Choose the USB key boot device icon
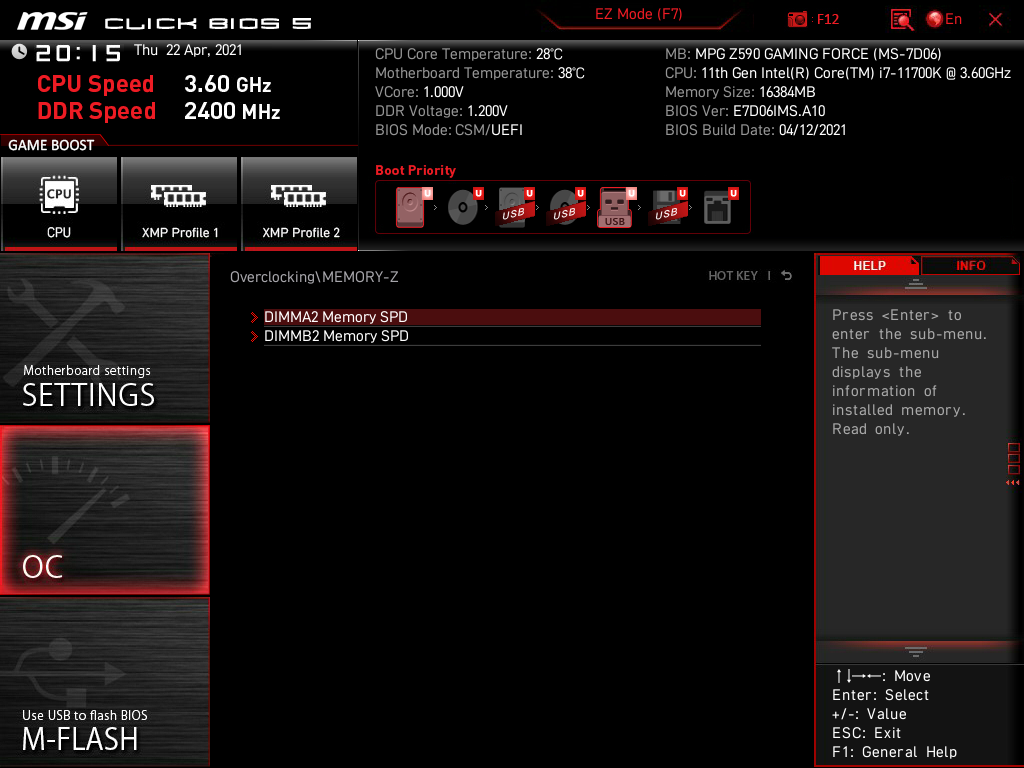Screen dimensions: 1024x768 (616, 207)
